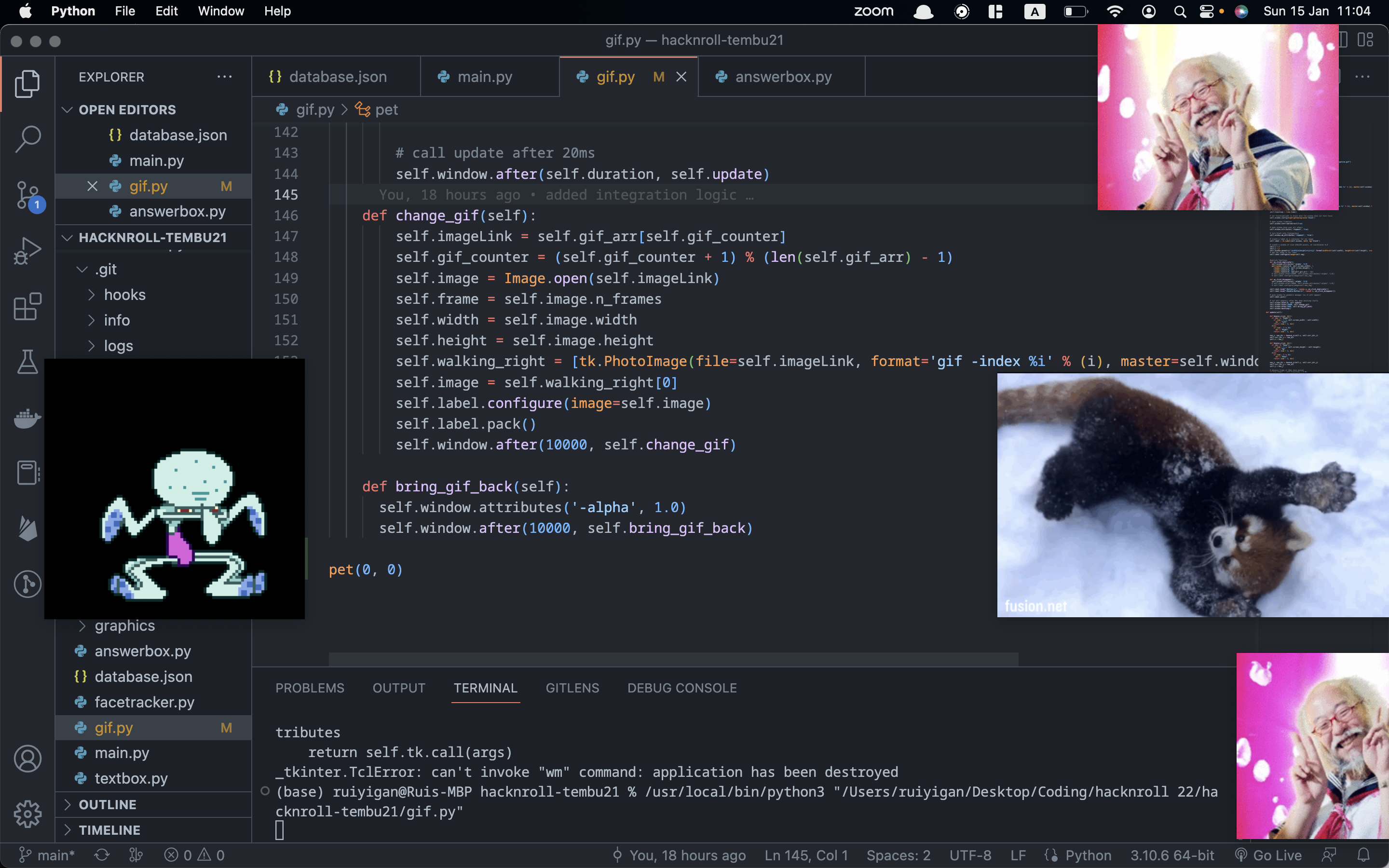Open the Source Control view
Image resolution: width=1389 pixels, height=868 pixels.
click(x=27, y=195)
